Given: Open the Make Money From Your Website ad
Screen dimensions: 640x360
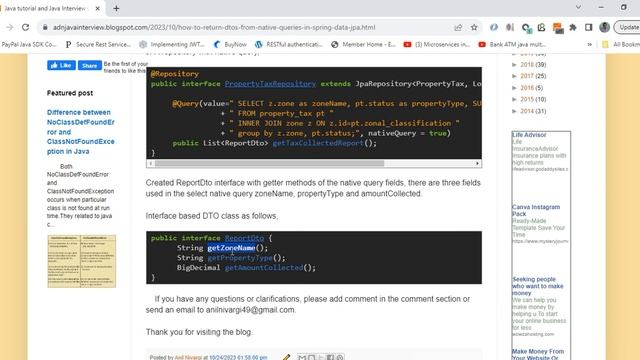Looking at the screenshot, I should pyautogui.click(x=538, y=354).
